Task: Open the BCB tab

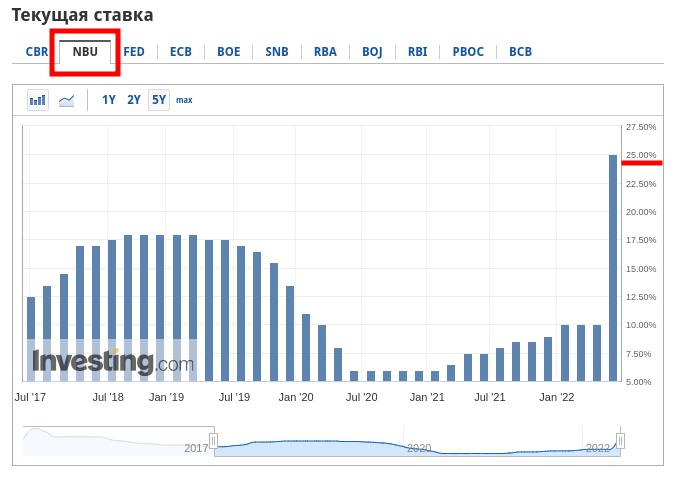Action: [520, 52]
